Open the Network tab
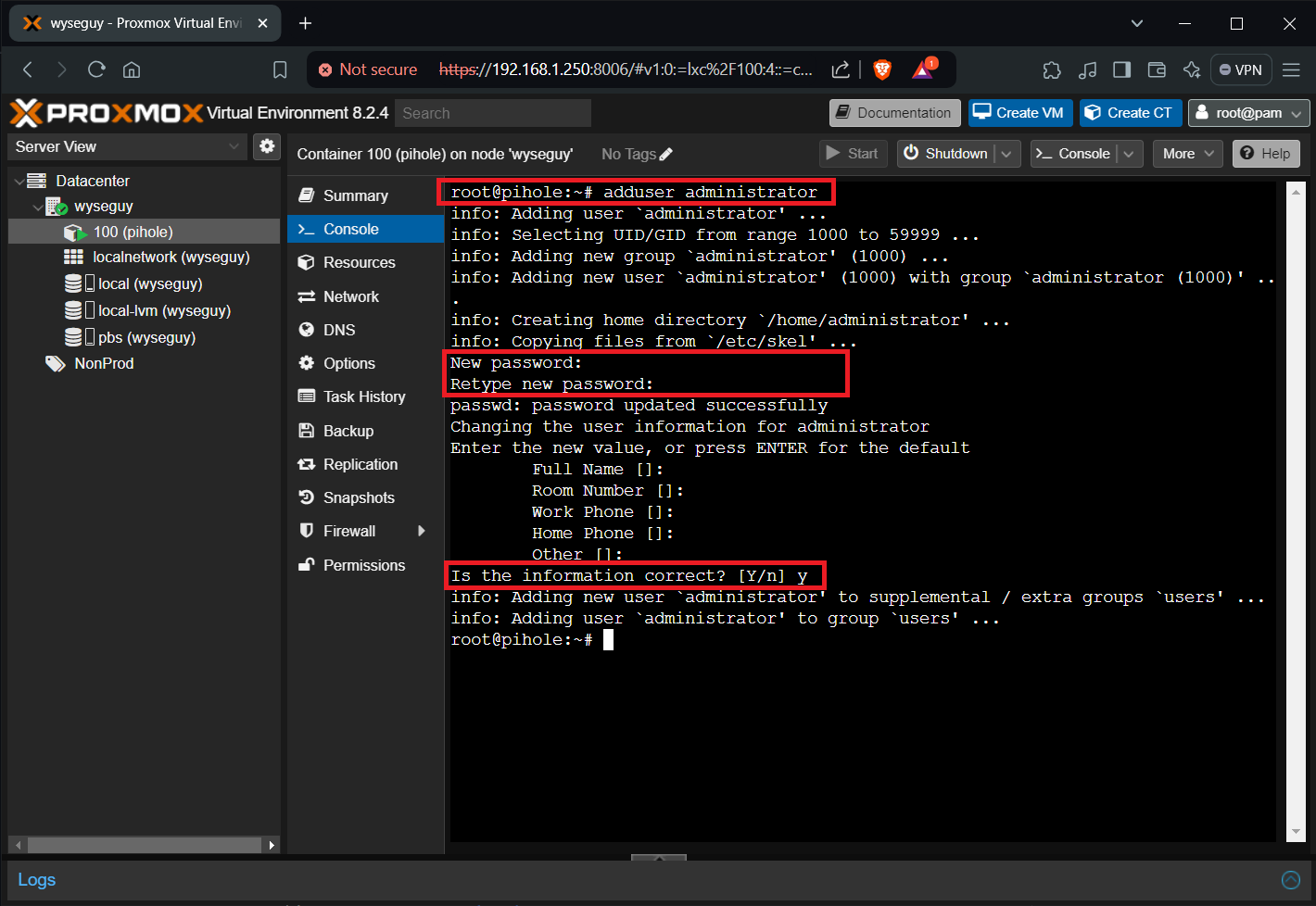The image size is (1316, 906). [366, 296]
